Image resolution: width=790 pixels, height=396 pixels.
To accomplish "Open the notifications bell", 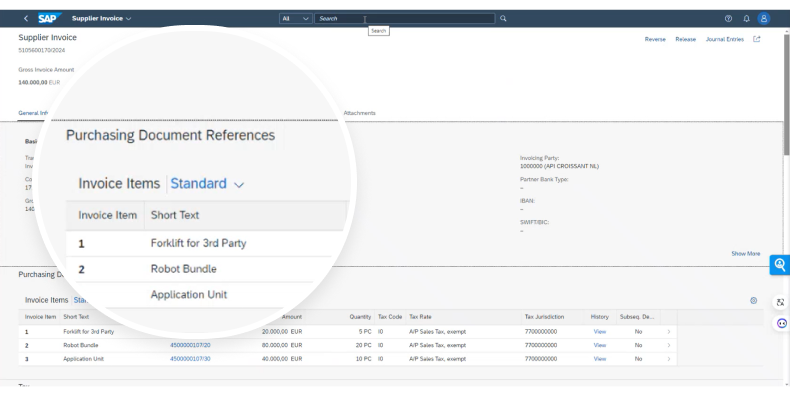I will (746, 18).
